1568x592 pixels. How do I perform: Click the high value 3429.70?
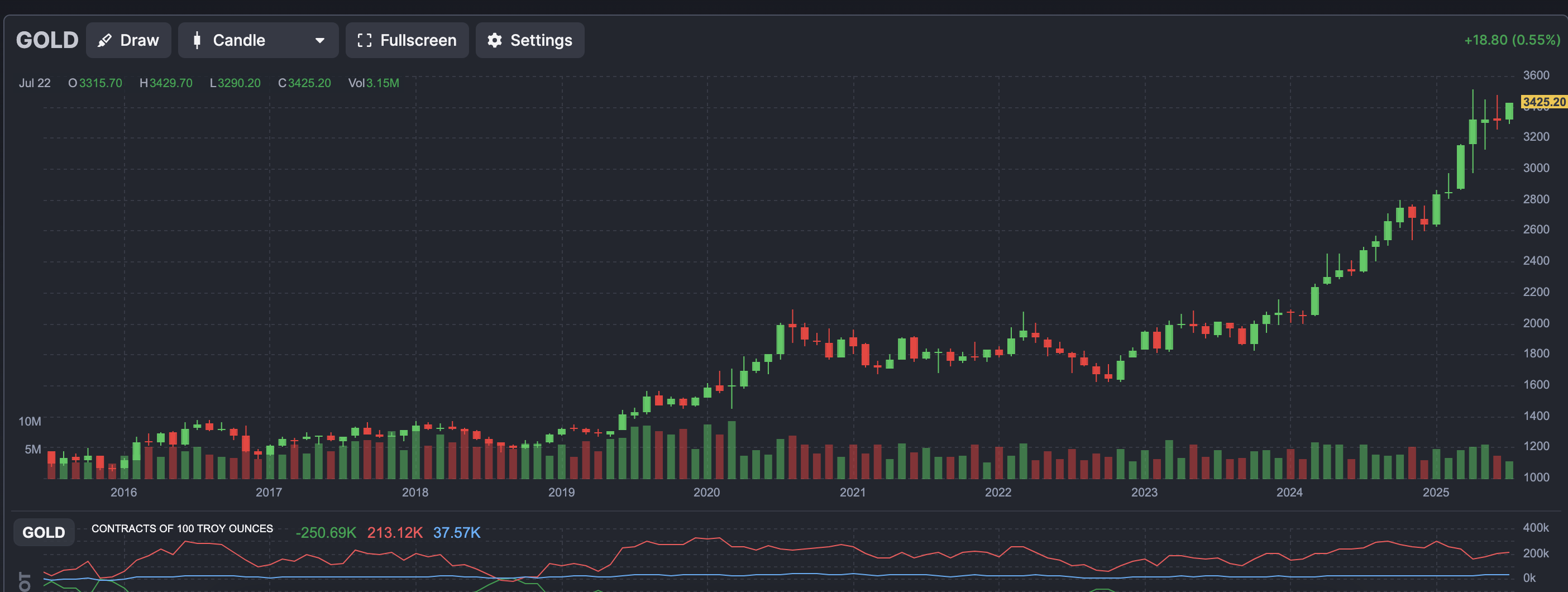pos(171,83)
